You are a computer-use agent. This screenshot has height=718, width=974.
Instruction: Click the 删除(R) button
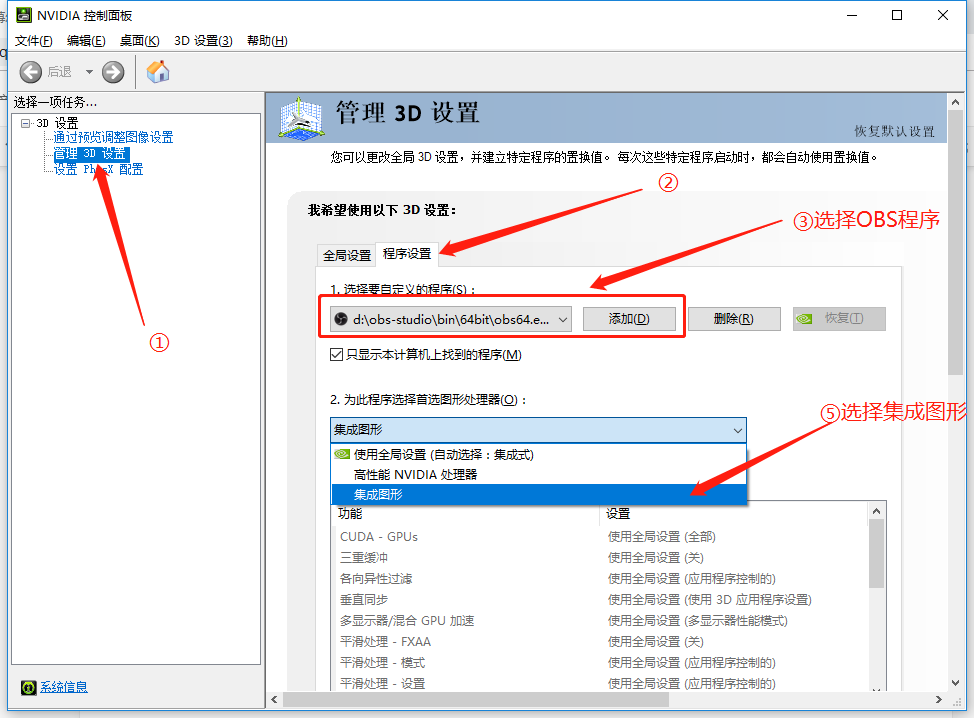pyautogui.click(x=734, y=319)
